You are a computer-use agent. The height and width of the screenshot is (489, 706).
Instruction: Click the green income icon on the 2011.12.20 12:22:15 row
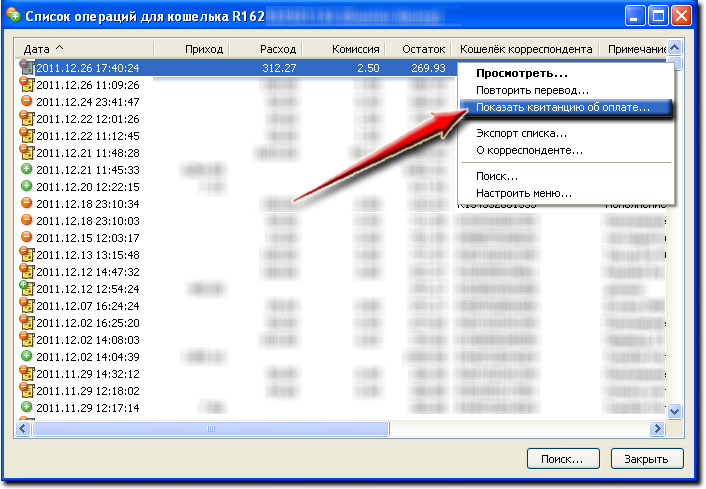[27, 187]
